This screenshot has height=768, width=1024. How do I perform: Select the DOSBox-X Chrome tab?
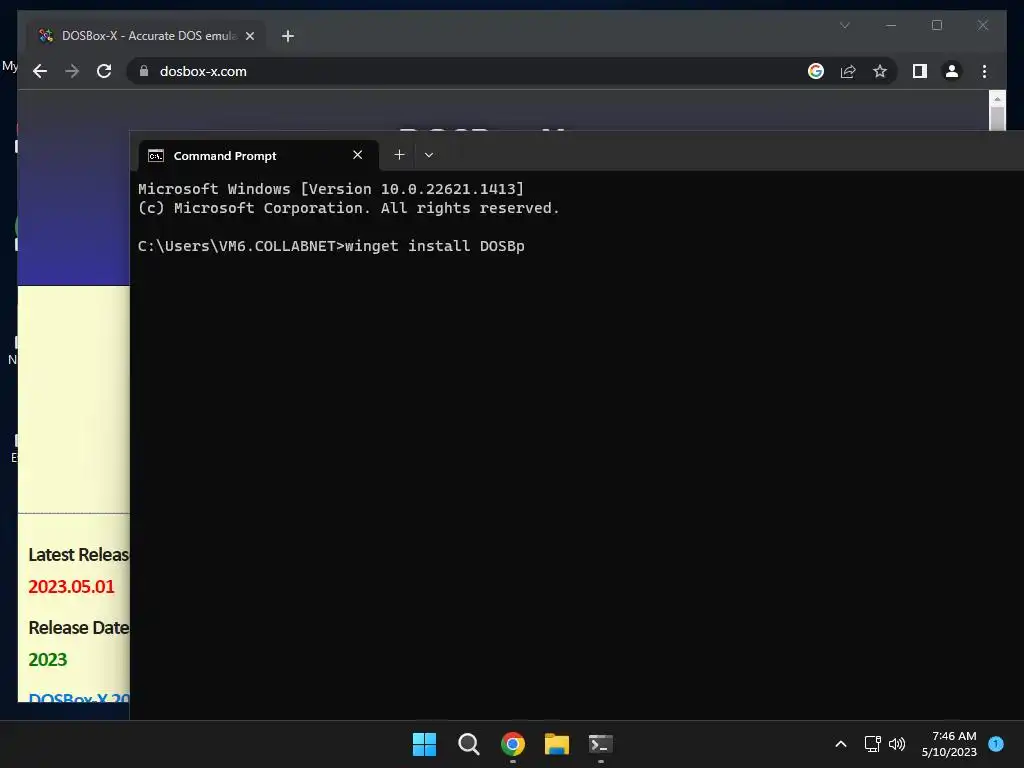click(x=146, y=36)
